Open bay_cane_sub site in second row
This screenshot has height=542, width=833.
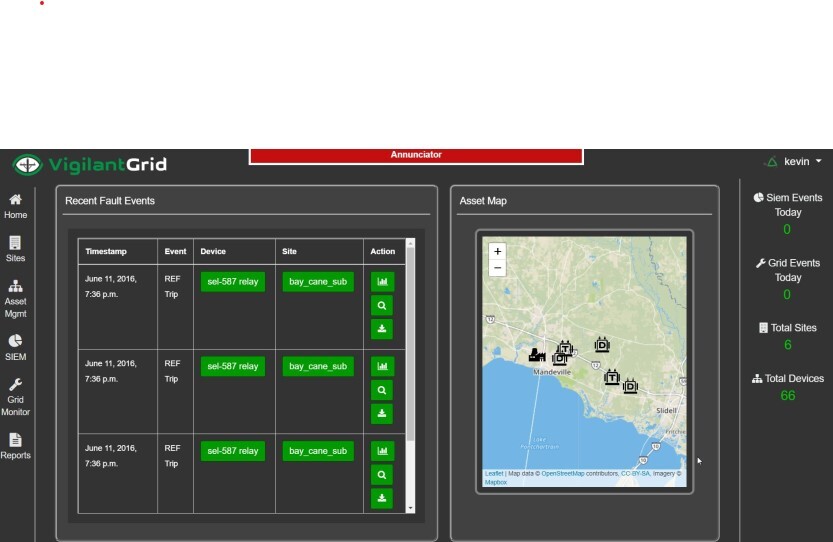pos(318,366)
